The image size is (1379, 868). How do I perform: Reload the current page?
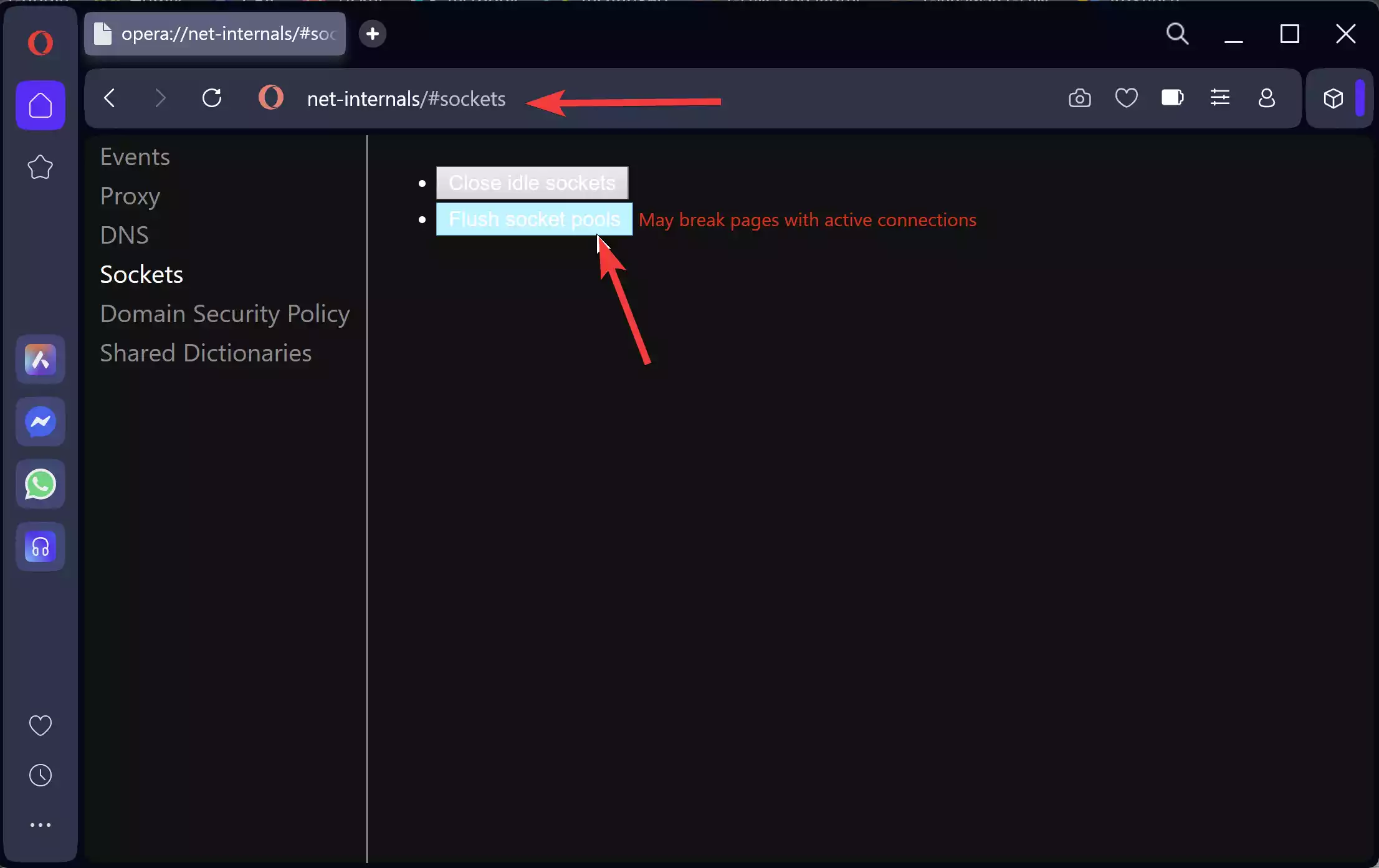[x=212, y=98]
